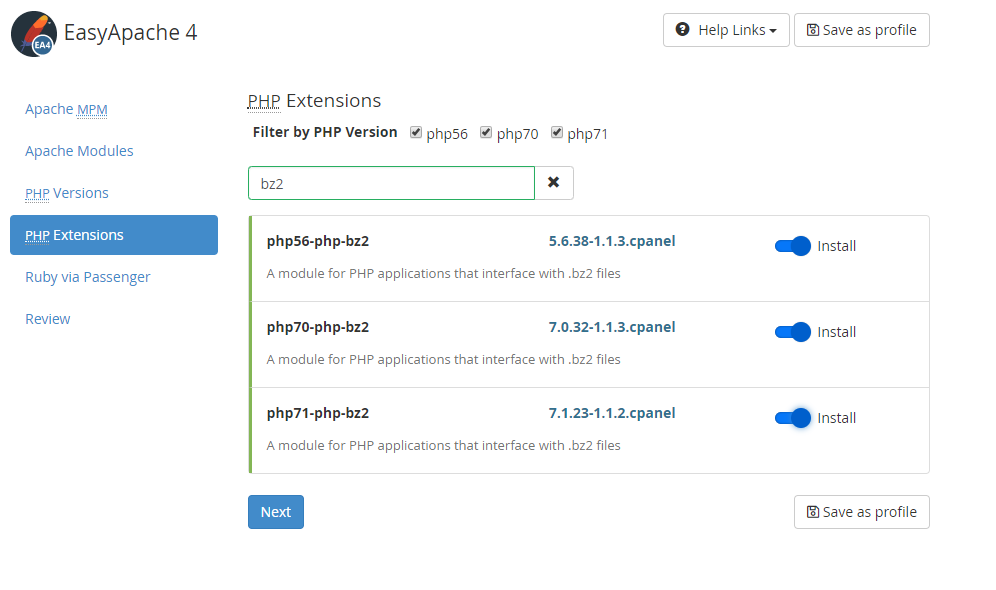Viewport: 996px width, 590px height.
Task: Toggle off php70-php-bz2 install switch
Action: 793,332
